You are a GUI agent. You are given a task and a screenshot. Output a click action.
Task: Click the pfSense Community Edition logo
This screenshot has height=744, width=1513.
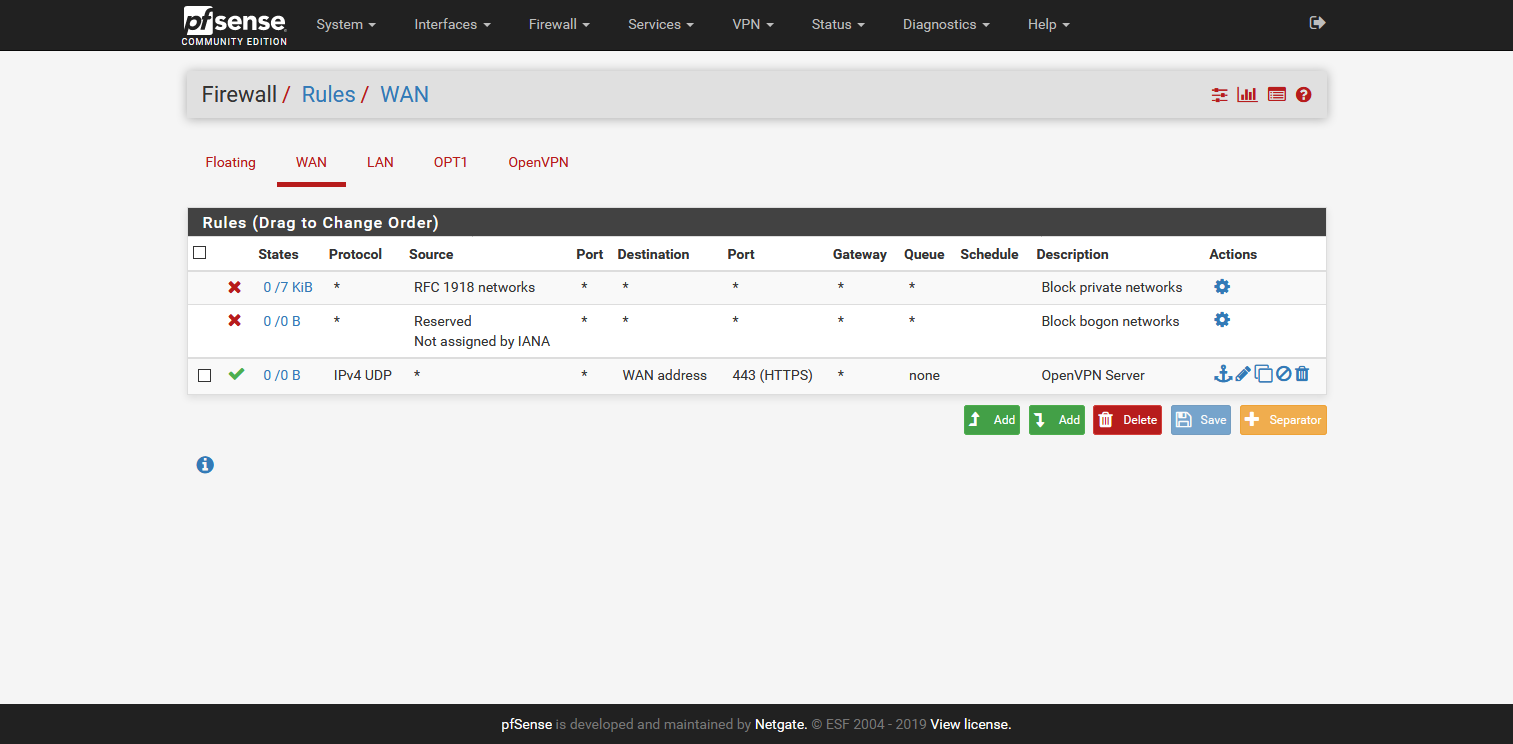[x=234, y=25]
